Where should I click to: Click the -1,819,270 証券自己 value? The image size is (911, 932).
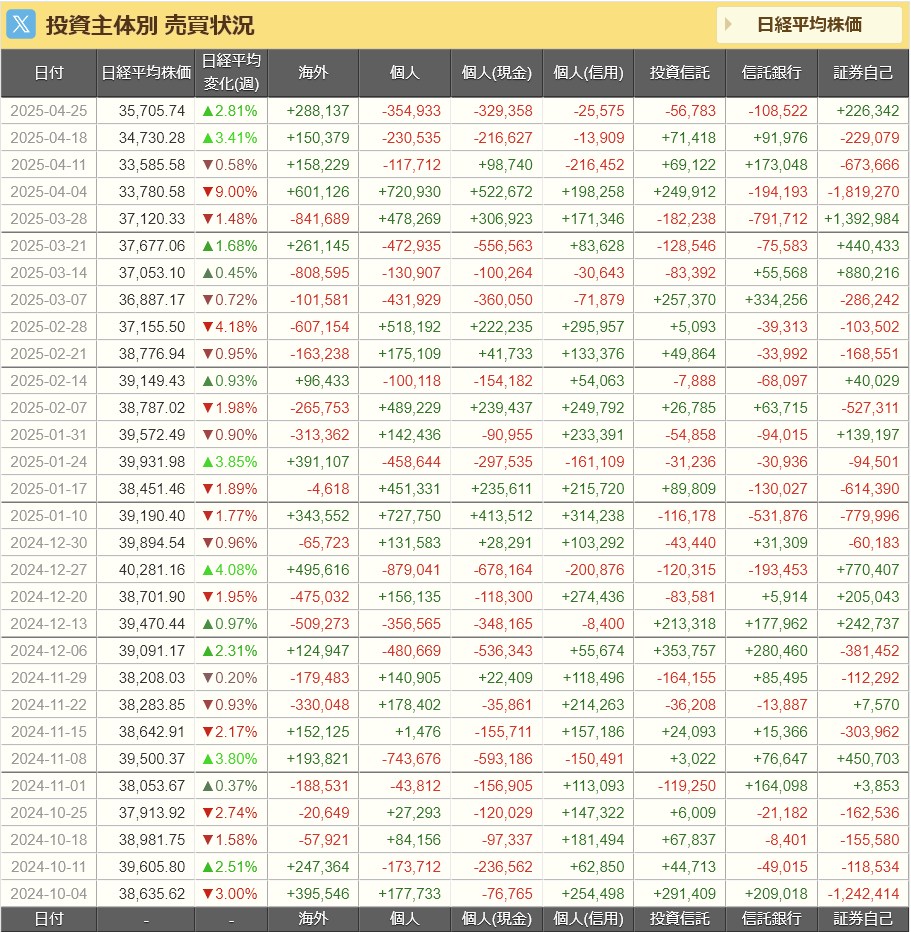tap(863, 192)
